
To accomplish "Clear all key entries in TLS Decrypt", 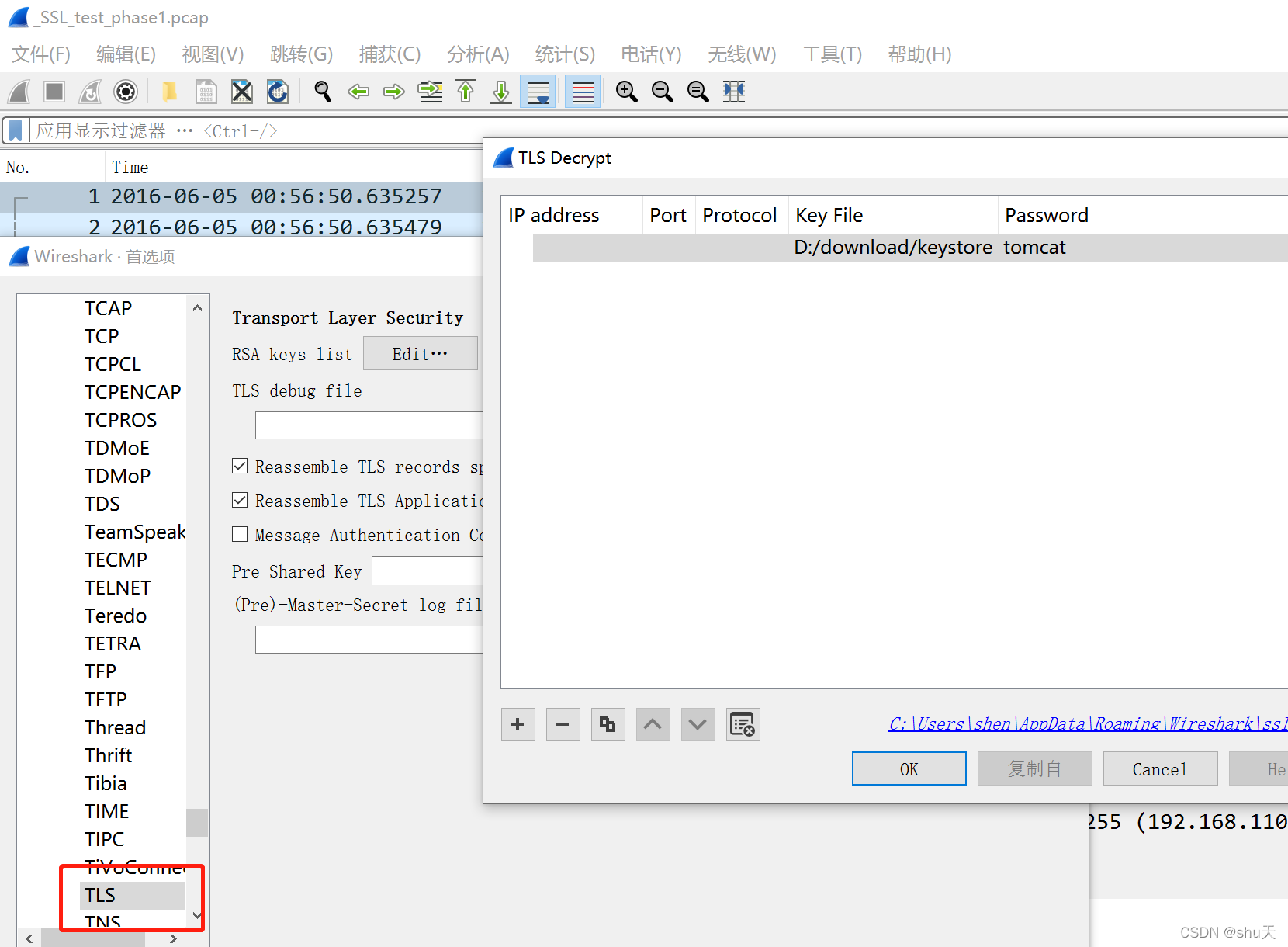I will point(743,725).
